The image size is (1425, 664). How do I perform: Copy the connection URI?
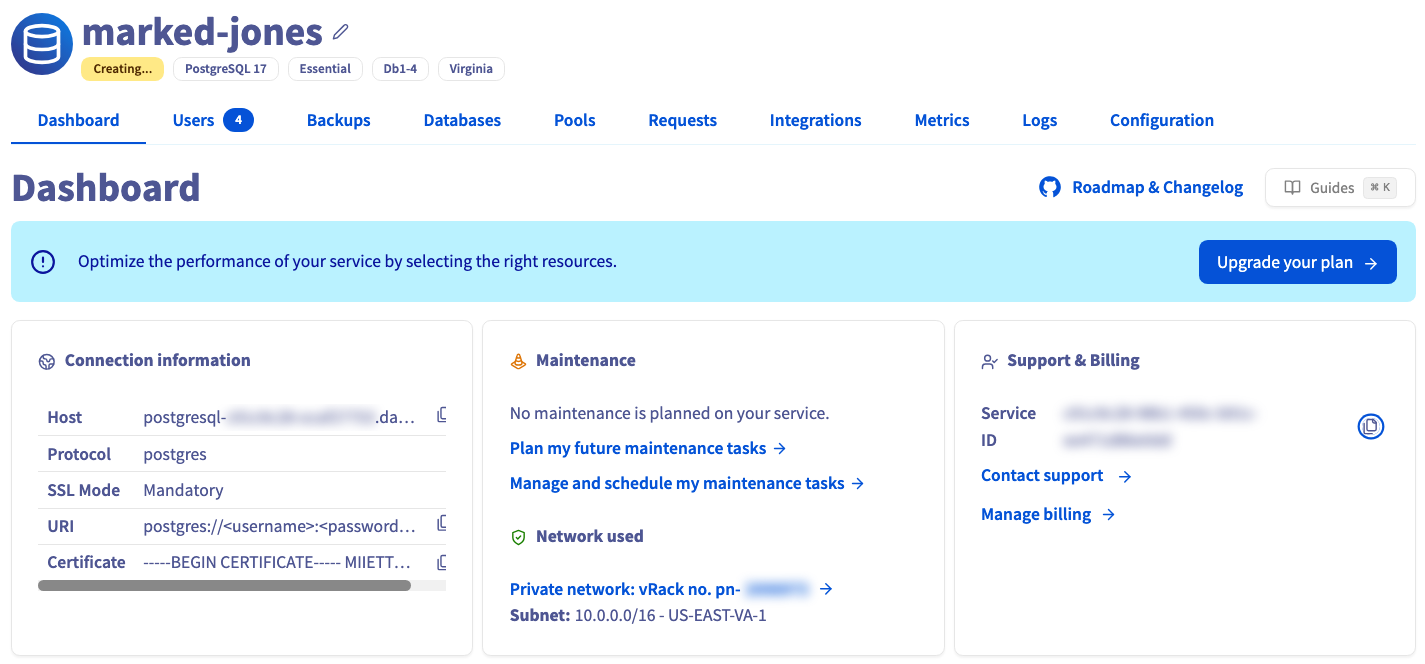coord(441,523)
